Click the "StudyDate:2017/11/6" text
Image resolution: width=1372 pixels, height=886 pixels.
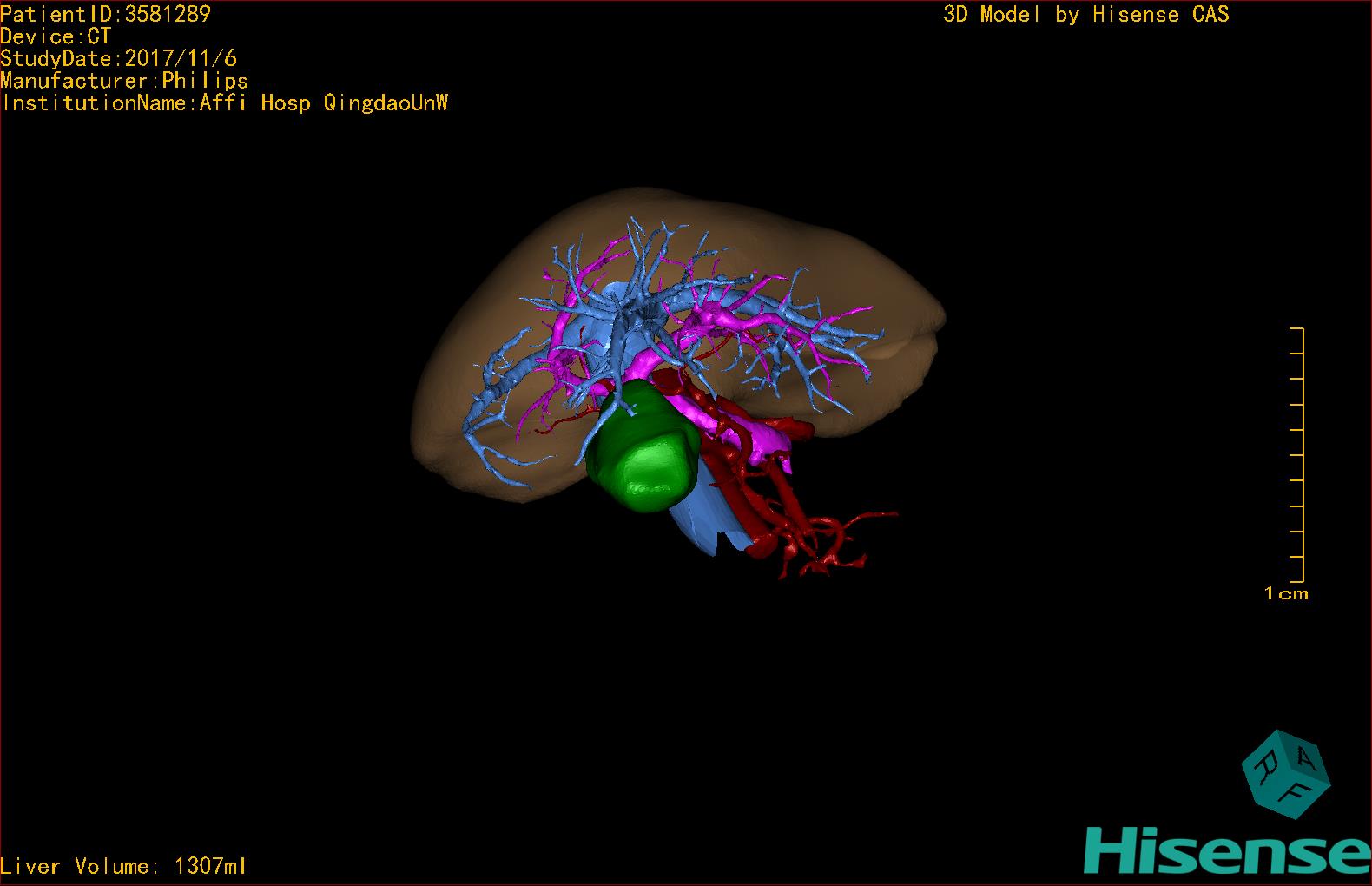point(119,59)
